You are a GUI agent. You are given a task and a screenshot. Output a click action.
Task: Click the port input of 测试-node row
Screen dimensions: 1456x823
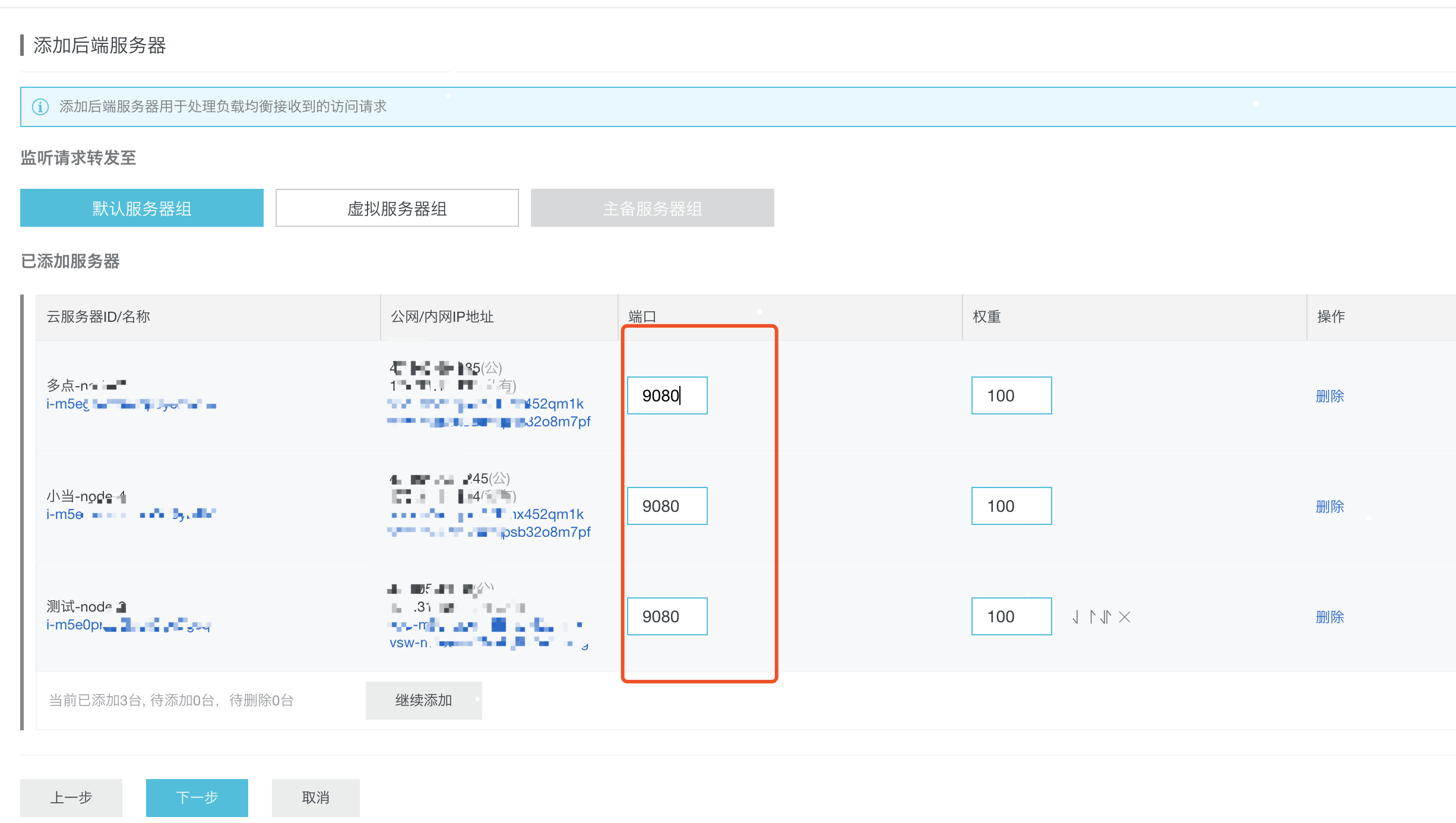tap(667, 616)
